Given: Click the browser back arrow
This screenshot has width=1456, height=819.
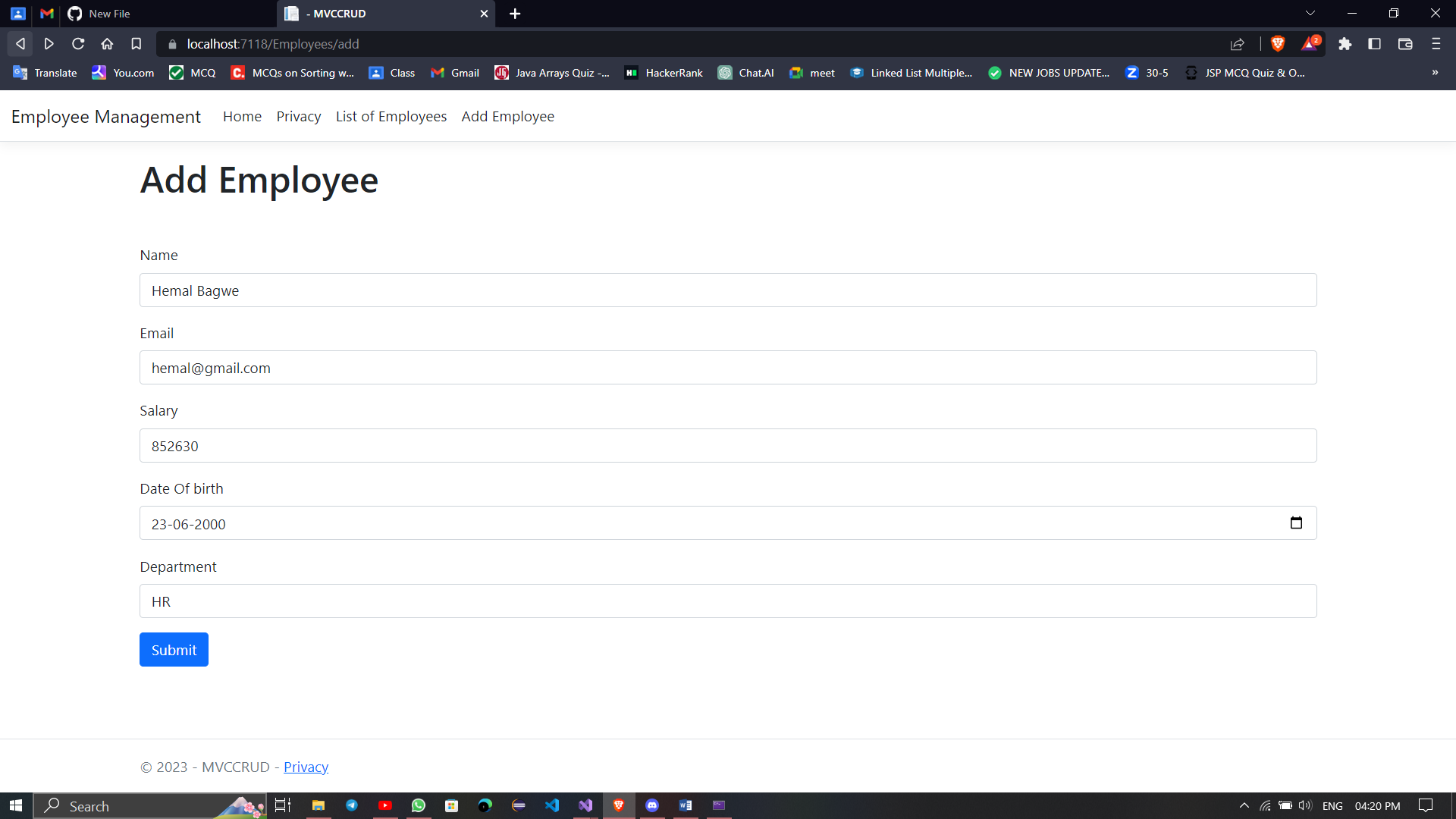Looking at the screenshot, I should click(x=20, y=44).
